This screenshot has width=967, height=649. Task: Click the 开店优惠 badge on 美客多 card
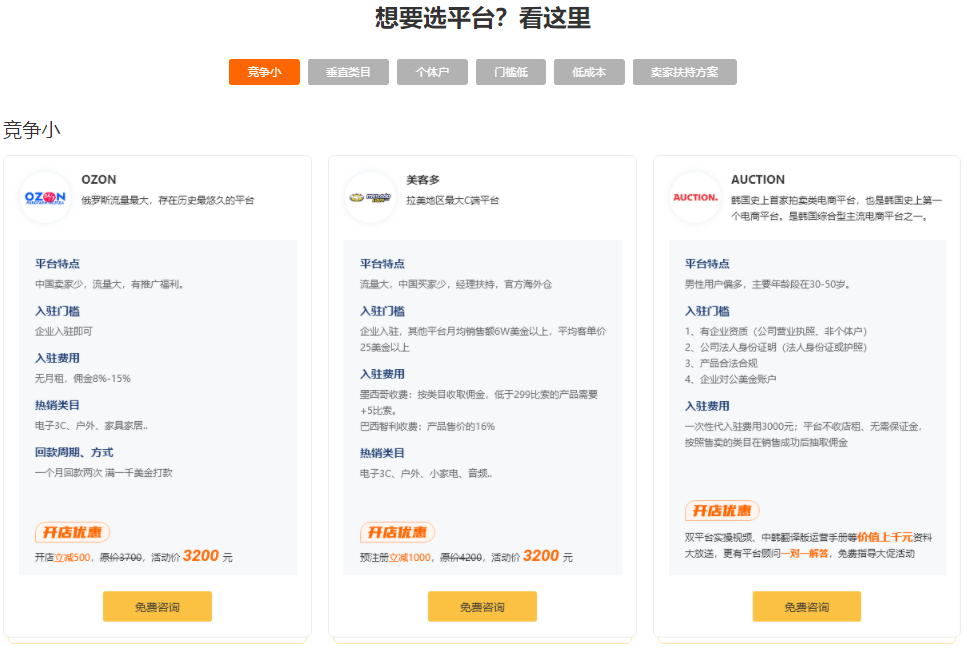(x=398, y=532)
